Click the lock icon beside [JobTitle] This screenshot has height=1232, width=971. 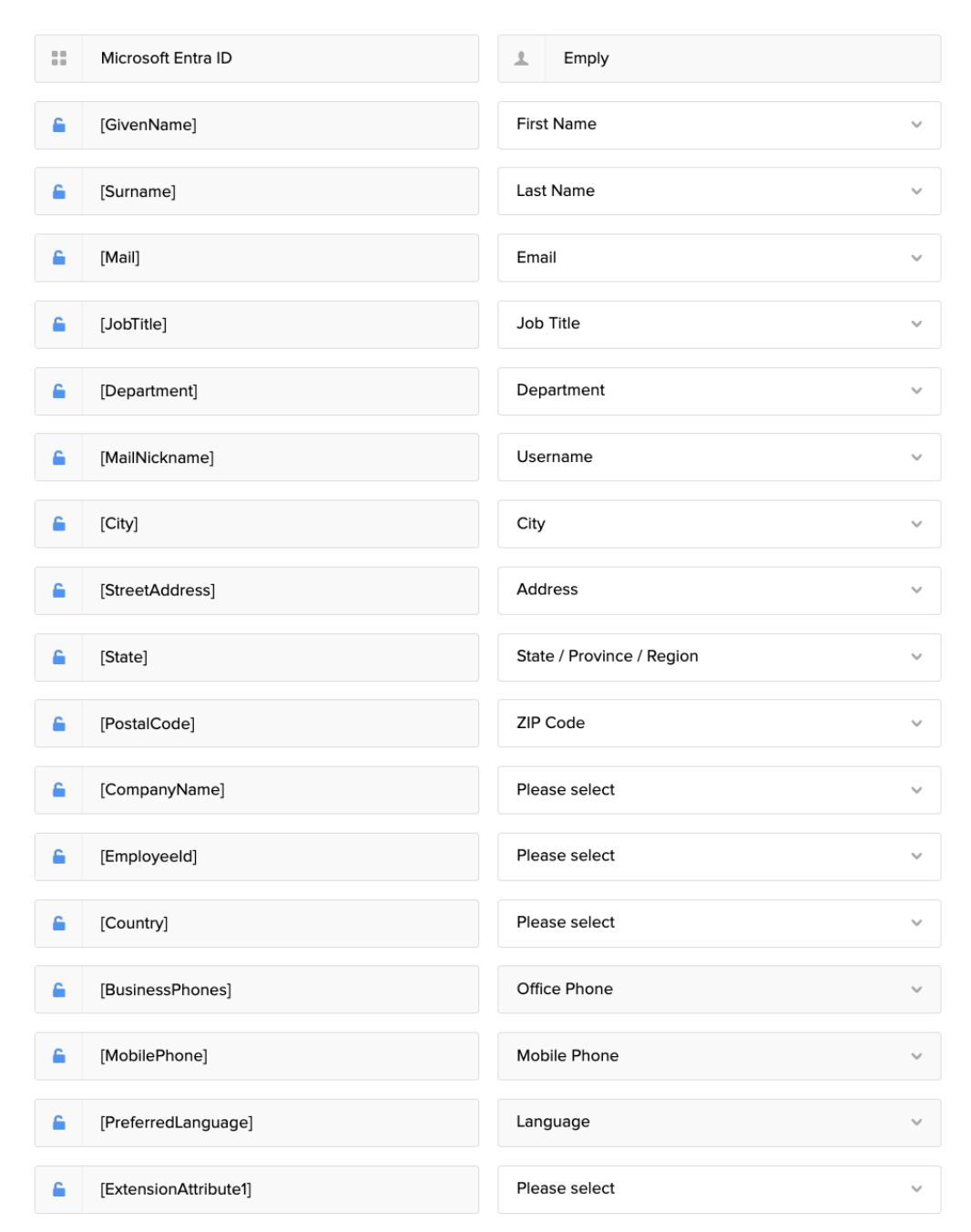[x=59, y=324]
